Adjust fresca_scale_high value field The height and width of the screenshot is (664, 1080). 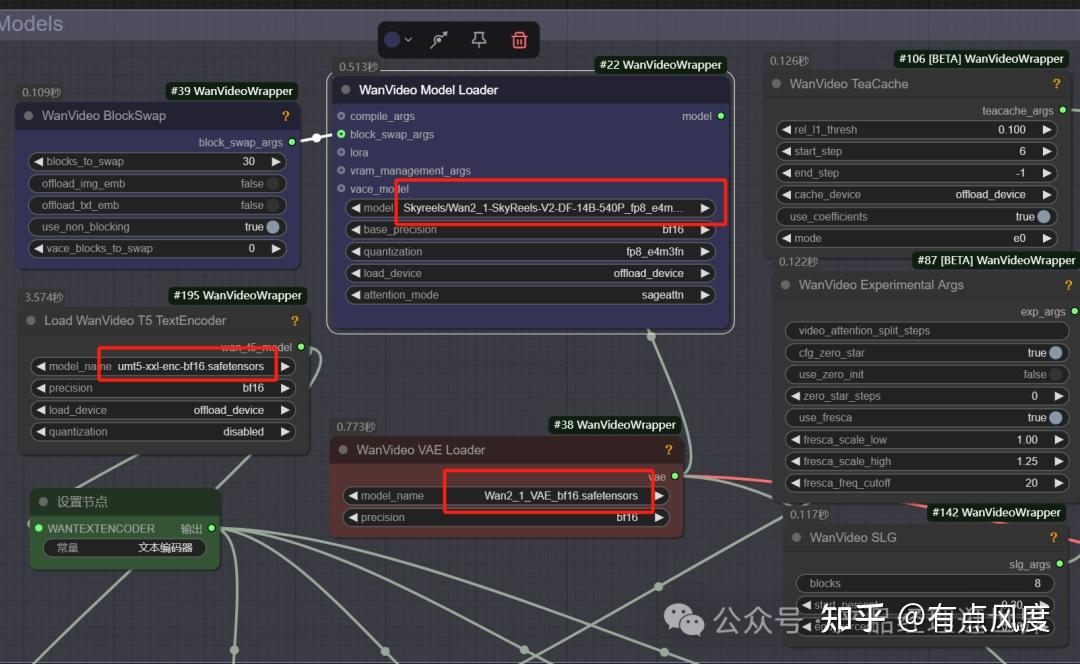tap(927, 461)
